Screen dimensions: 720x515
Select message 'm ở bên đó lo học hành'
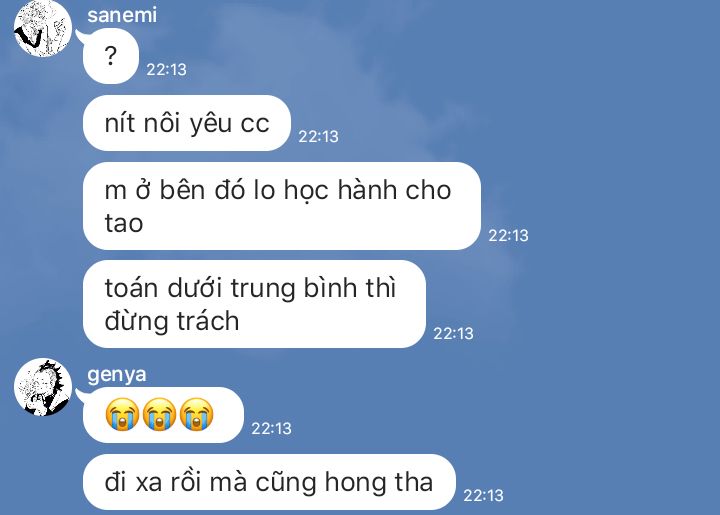282,206
